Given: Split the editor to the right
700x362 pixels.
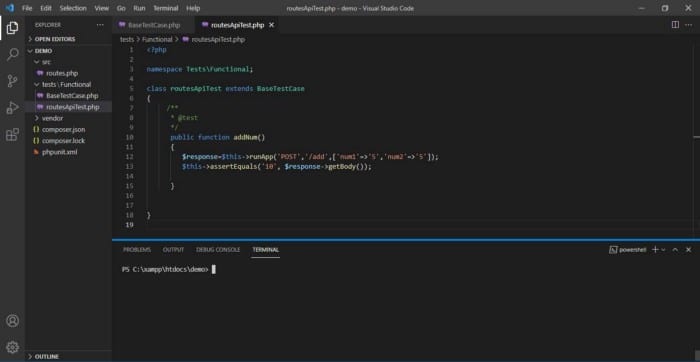Looking at the screenshot, I should 675,25.
